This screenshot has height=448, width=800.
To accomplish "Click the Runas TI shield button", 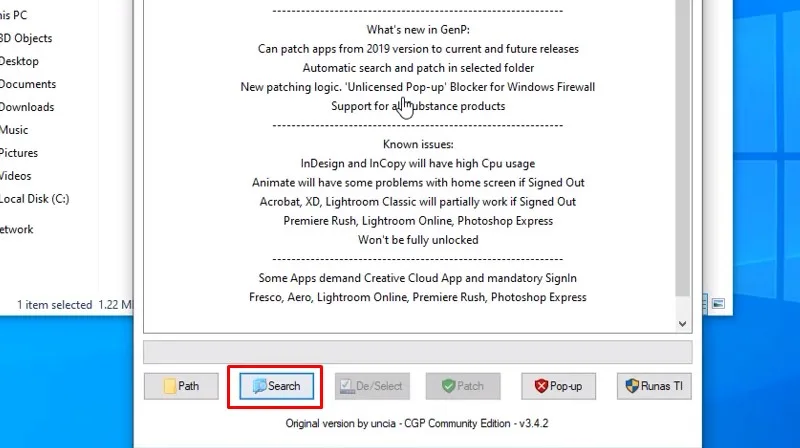I will click(654, 386).
